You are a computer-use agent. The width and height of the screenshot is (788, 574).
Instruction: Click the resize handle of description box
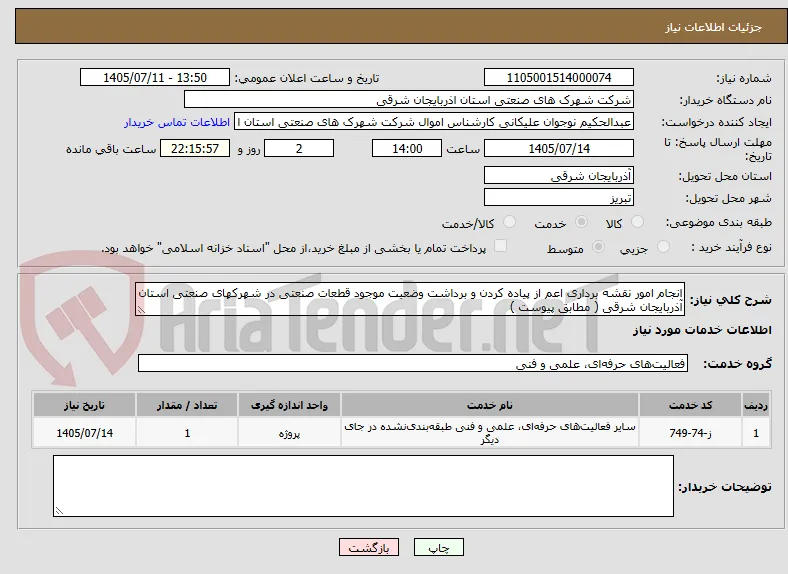(x=141, y=310)
